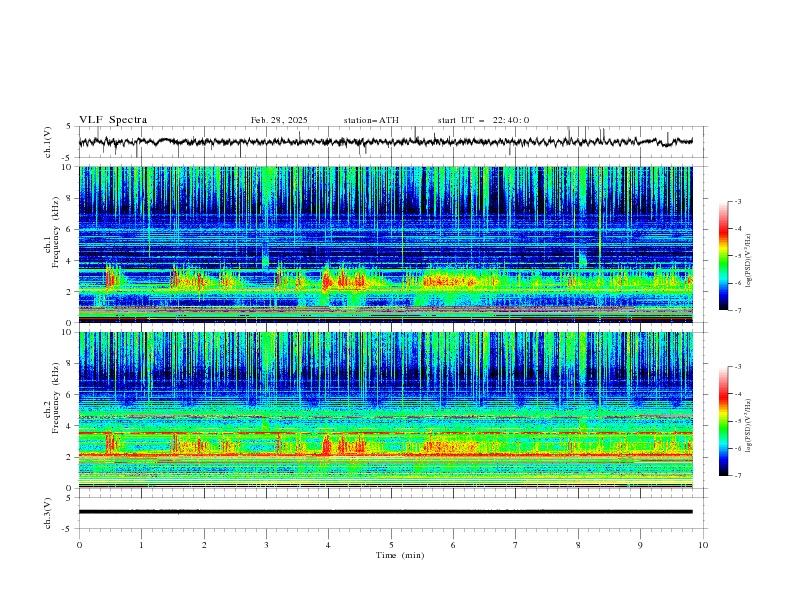
Task: Click the ch.2 spectrogram color bar
Action: pyautogui.click(x=723, y=421)
